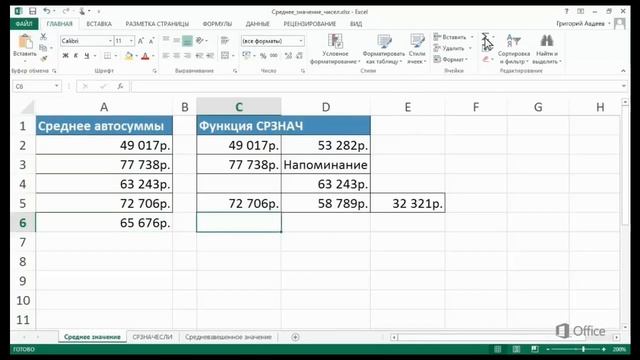Image resolution: width=640 pixels, height=360 pixels.
Task: Copy the selection using the Copy icon
Action: 42,48
